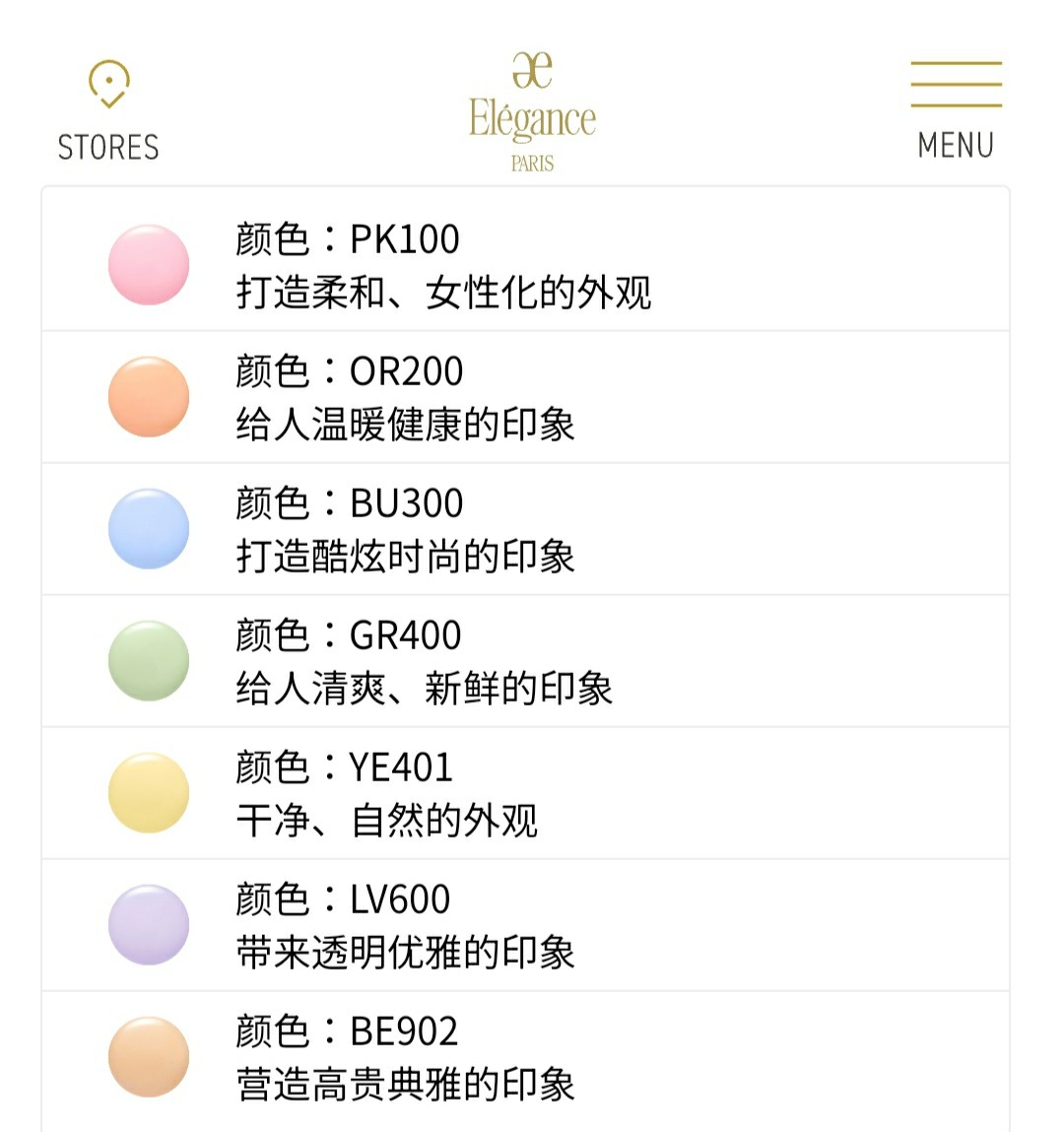Image resolution: width=1064 pixels, height=1132 pixels.
Task: Open the hamburger menu icon
Action: (x=956, y=84)
